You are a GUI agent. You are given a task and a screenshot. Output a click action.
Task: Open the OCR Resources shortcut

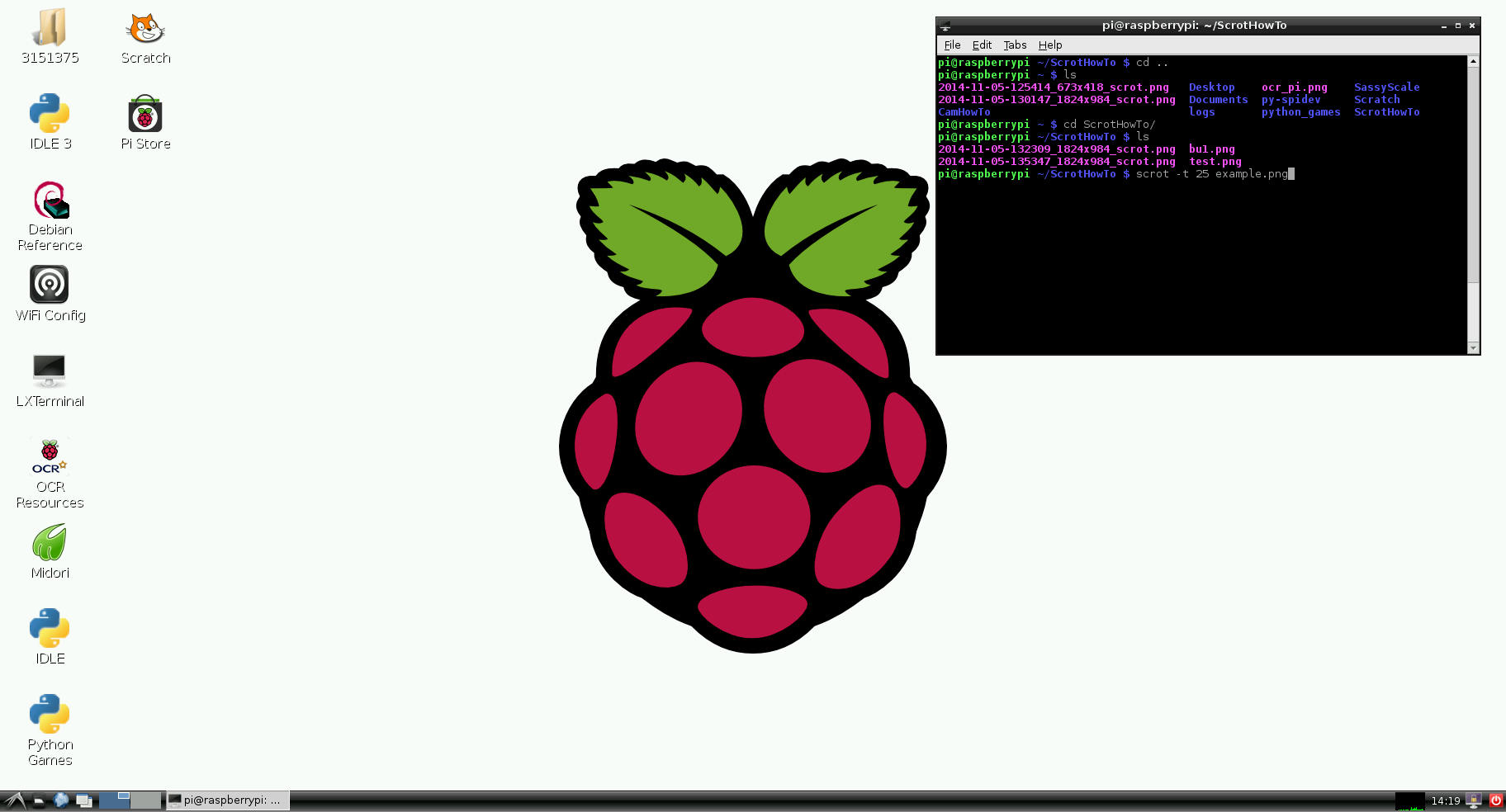(x=49, y=455)
